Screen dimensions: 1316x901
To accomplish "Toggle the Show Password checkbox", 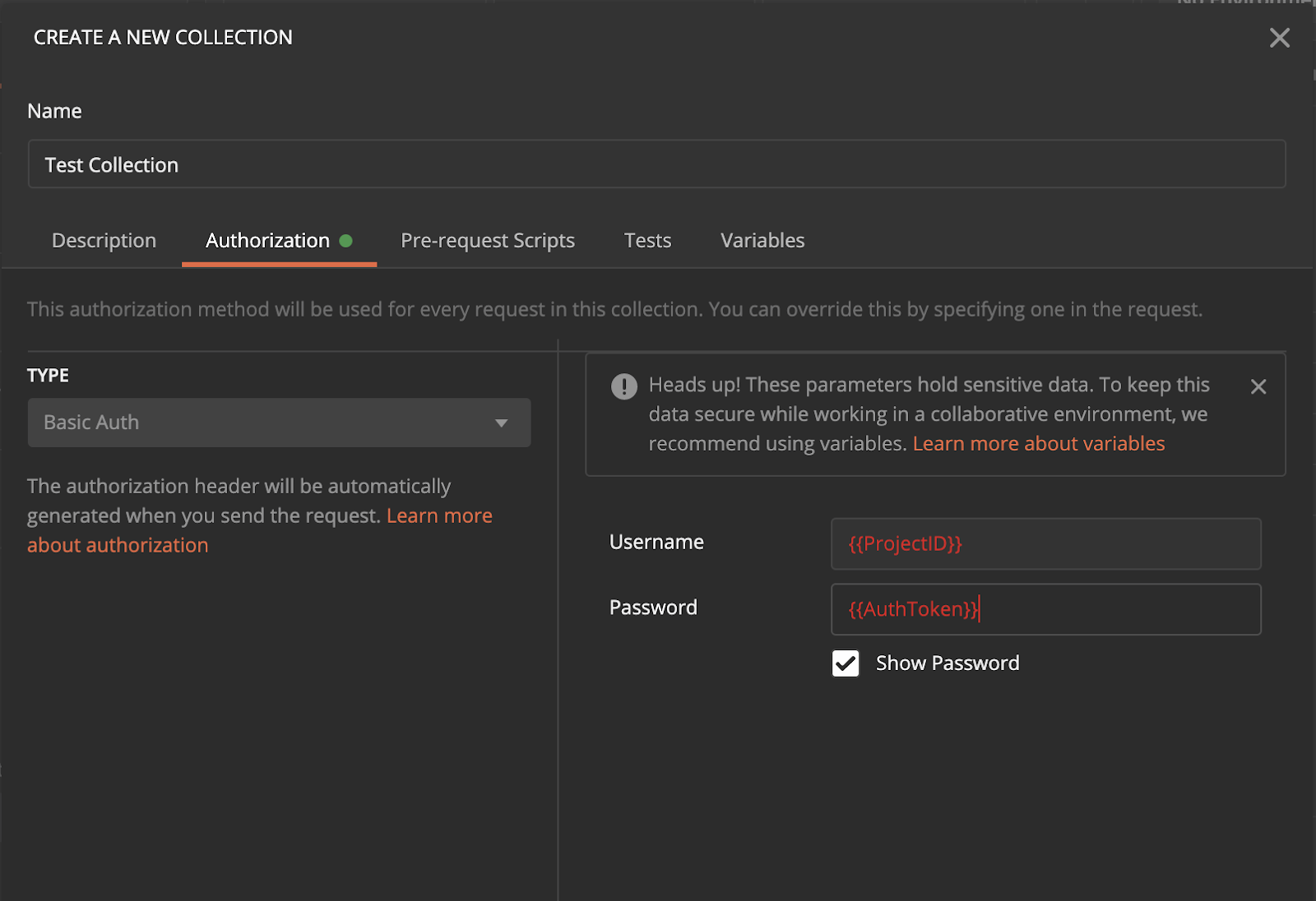I will point(846,663).
